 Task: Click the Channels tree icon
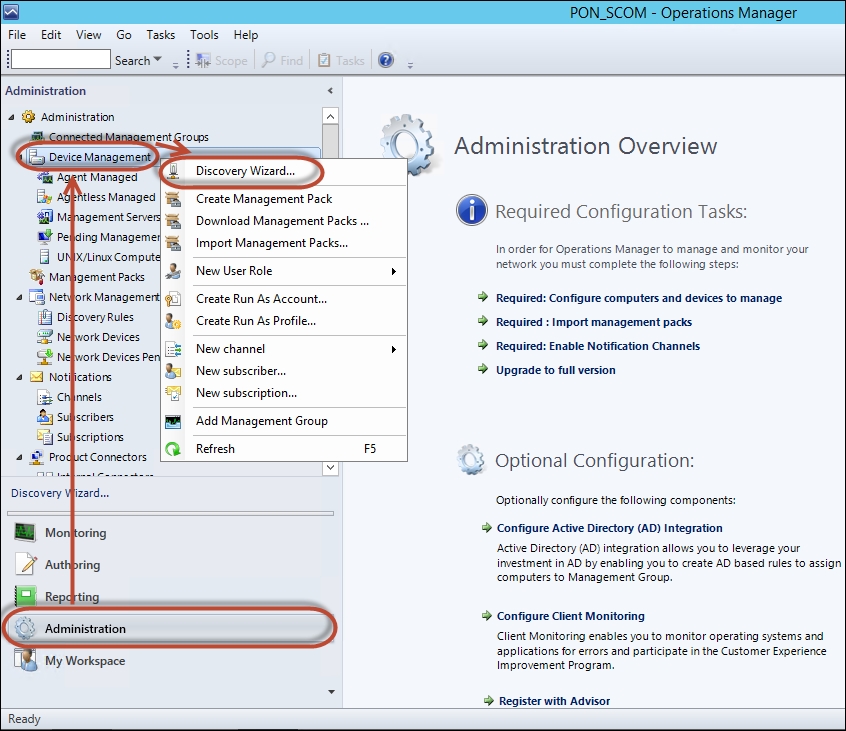point(44,397)
